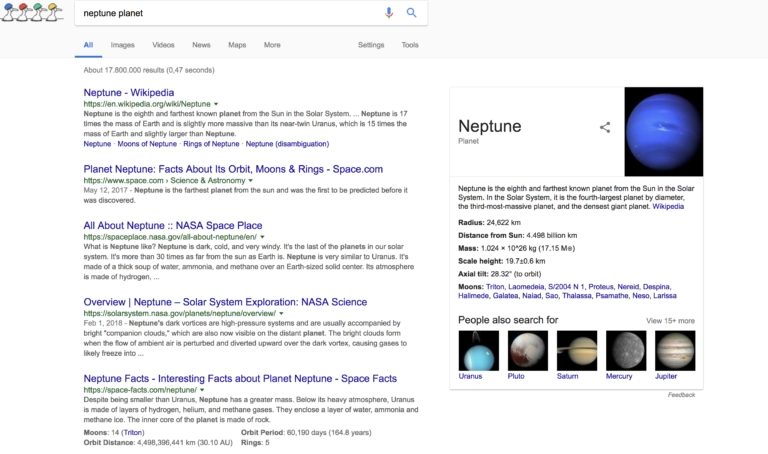The width and height of the screenshot is (768, 454).
Task: Open the large Neptune planet image
Action: pos(664,132)
